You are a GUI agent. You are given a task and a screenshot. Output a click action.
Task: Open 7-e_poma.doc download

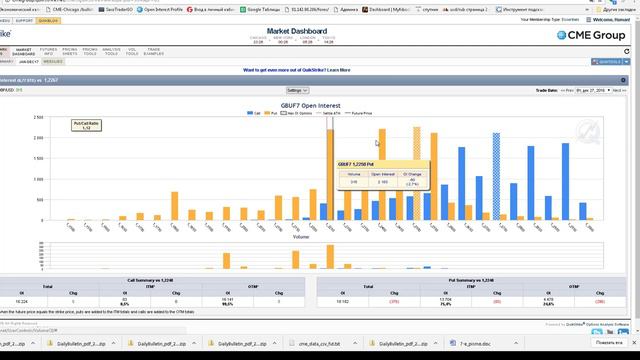tap(475, 344)
